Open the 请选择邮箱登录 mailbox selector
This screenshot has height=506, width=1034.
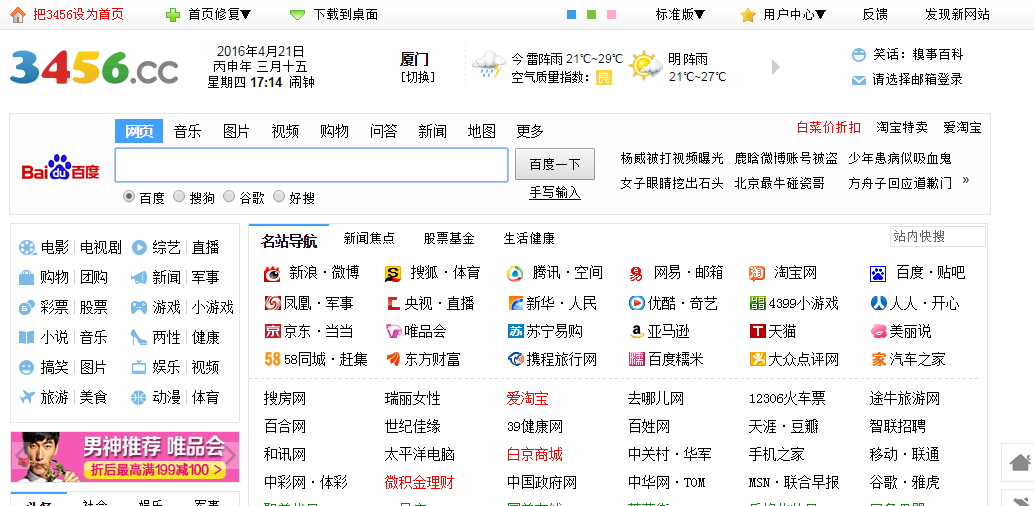[917, 80]
